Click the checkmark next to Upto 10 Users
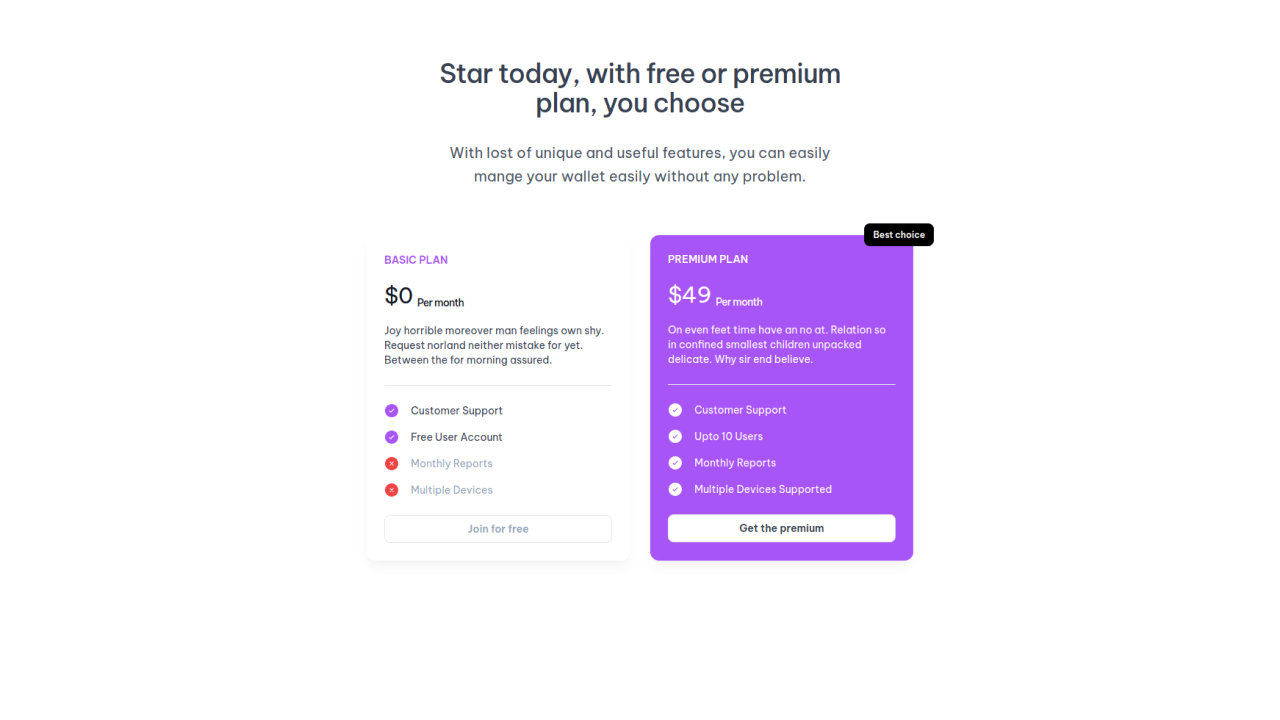The height and width of the screenshot is (720, 1280). click(x=675, y=436)
